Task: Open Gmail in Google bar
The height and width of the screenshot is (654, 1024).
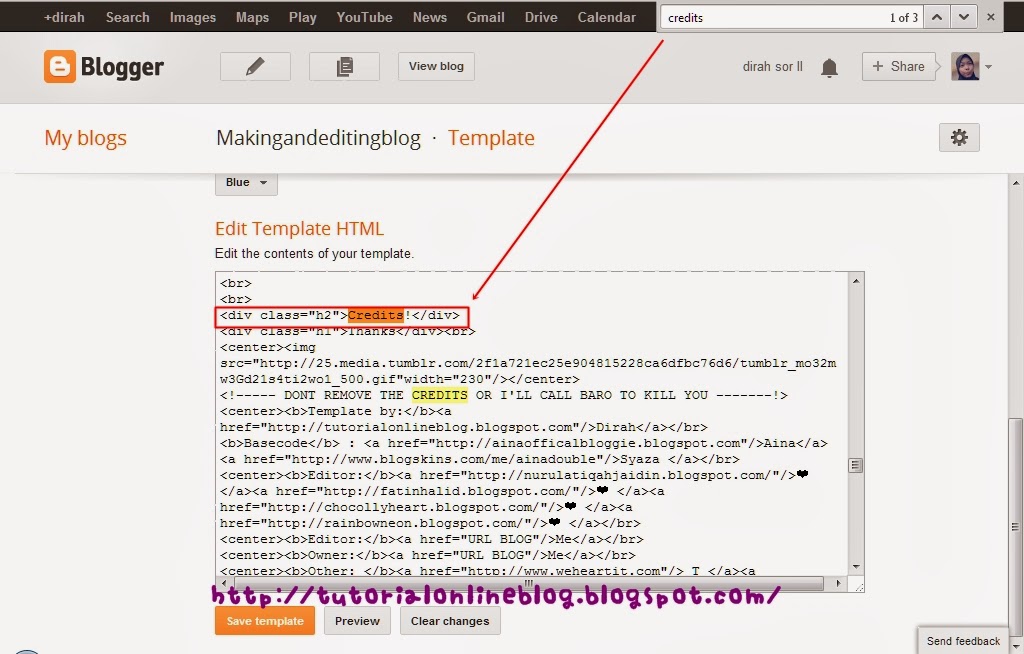Action: (485, 18)
